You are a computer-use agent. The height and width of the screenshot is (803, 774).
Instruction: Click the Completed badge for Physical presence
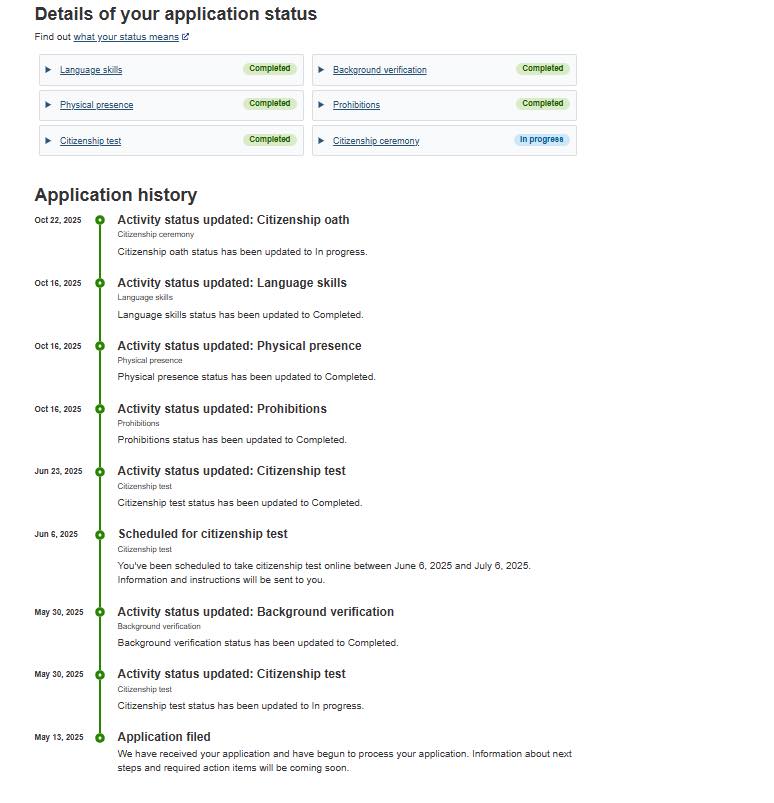coord(269,103)
